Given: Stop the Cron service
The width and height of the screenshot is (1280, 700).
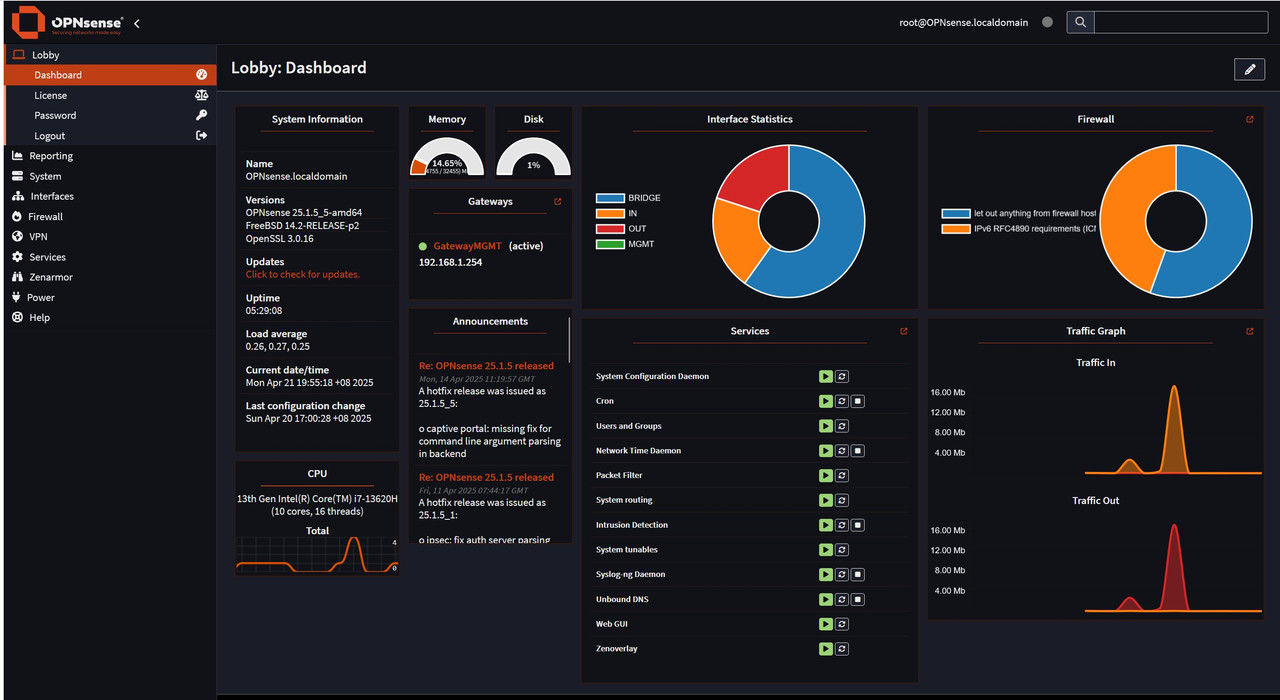Looking at the screenshot, I should tap(858, 401).
